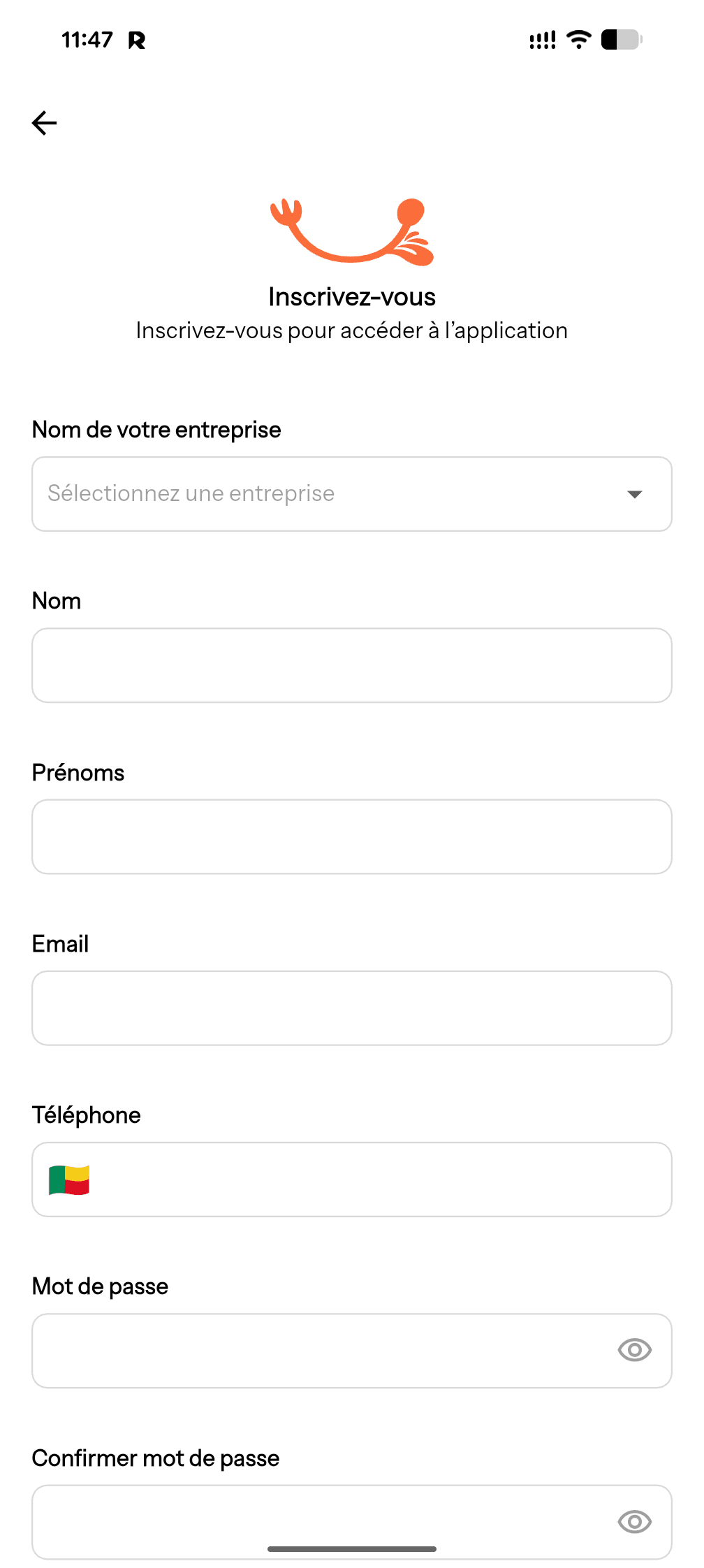
Task: Open the Sélectionnez une entreprise dropdown
Action: point(328,494)
